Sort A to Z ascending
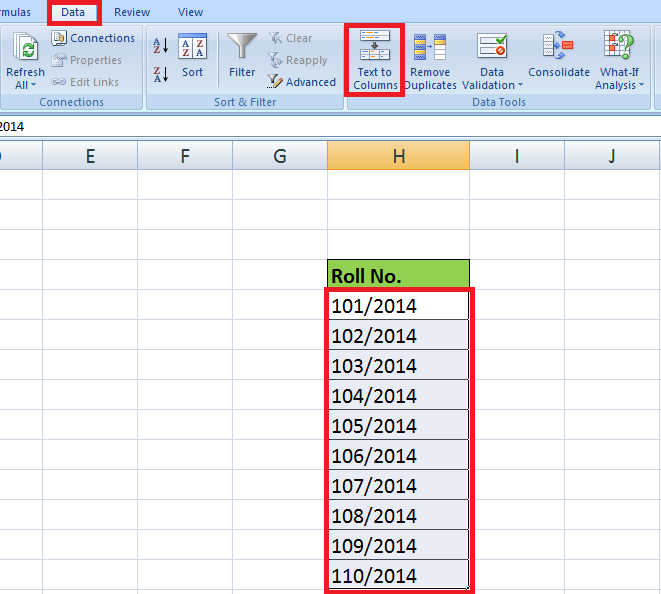 pyautogui.click(x=161, y=46)
